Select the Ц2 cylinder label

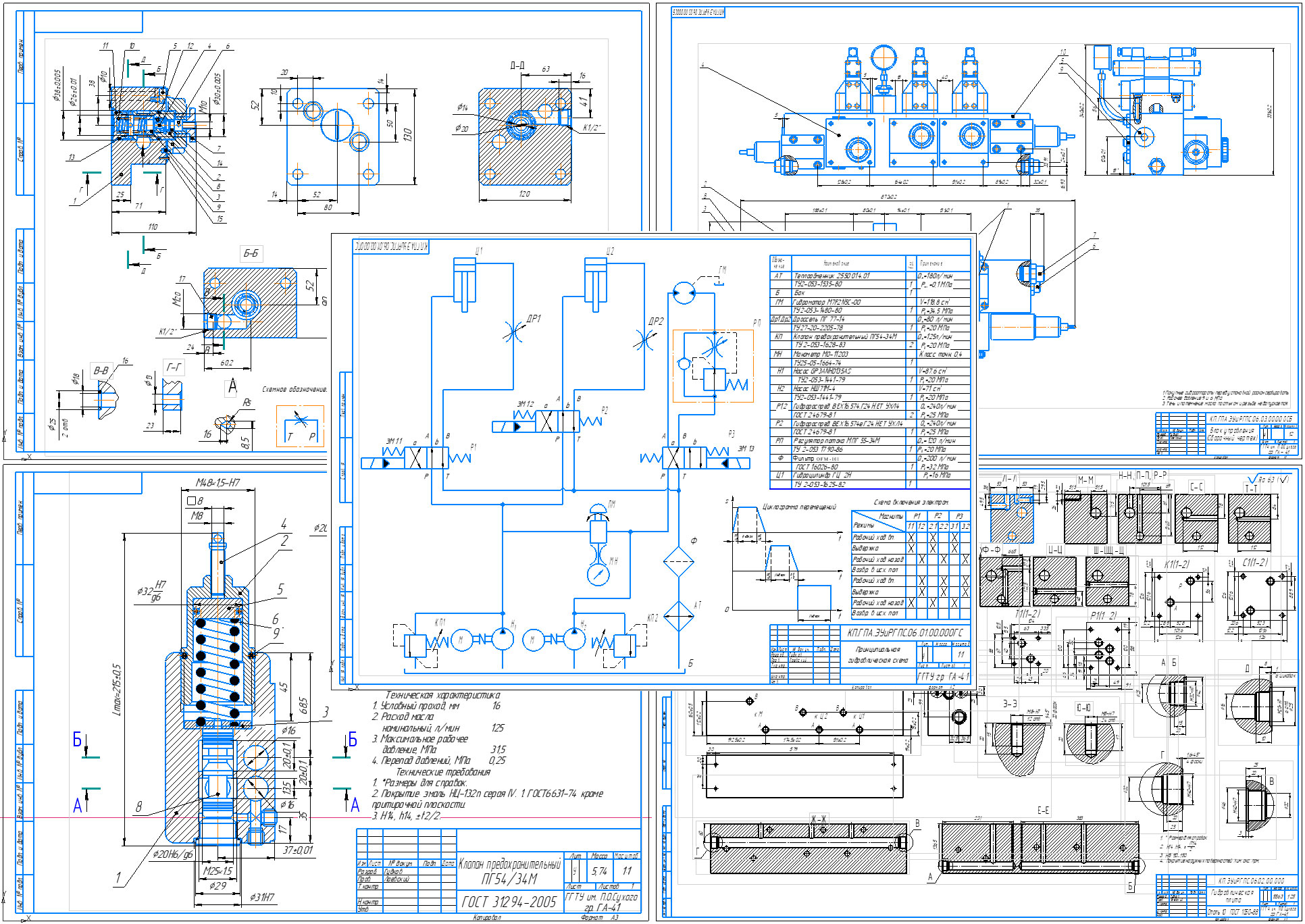(x=610, y=251)
